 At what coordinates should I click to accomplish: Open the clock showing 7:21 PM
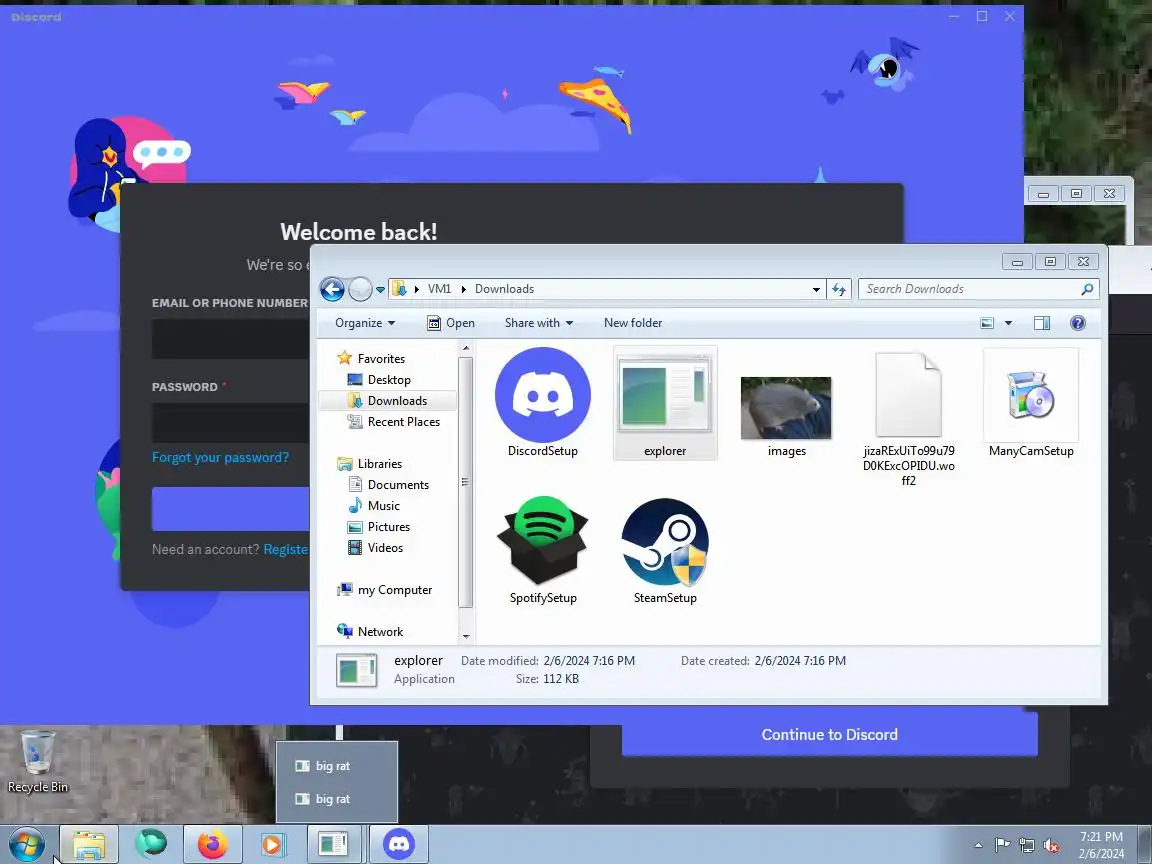tap(1101, 845)
